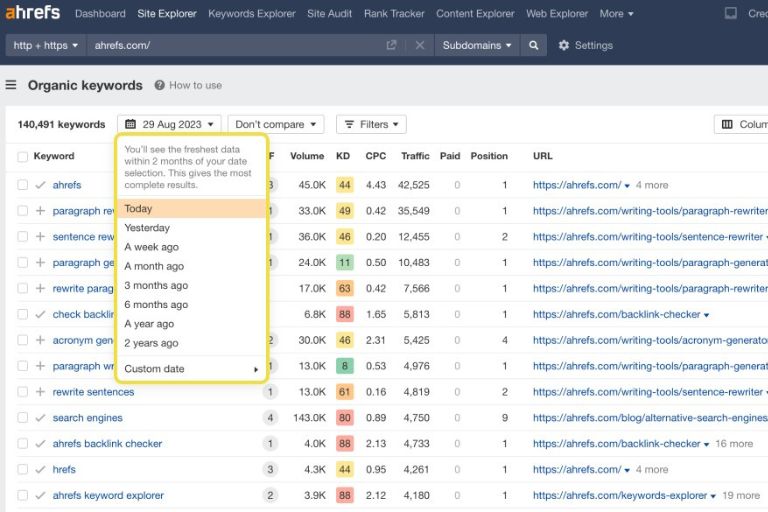Open the More menu dropdown
Image resolution: width=768 pixels, height=512 pixels.
(616, 14)
